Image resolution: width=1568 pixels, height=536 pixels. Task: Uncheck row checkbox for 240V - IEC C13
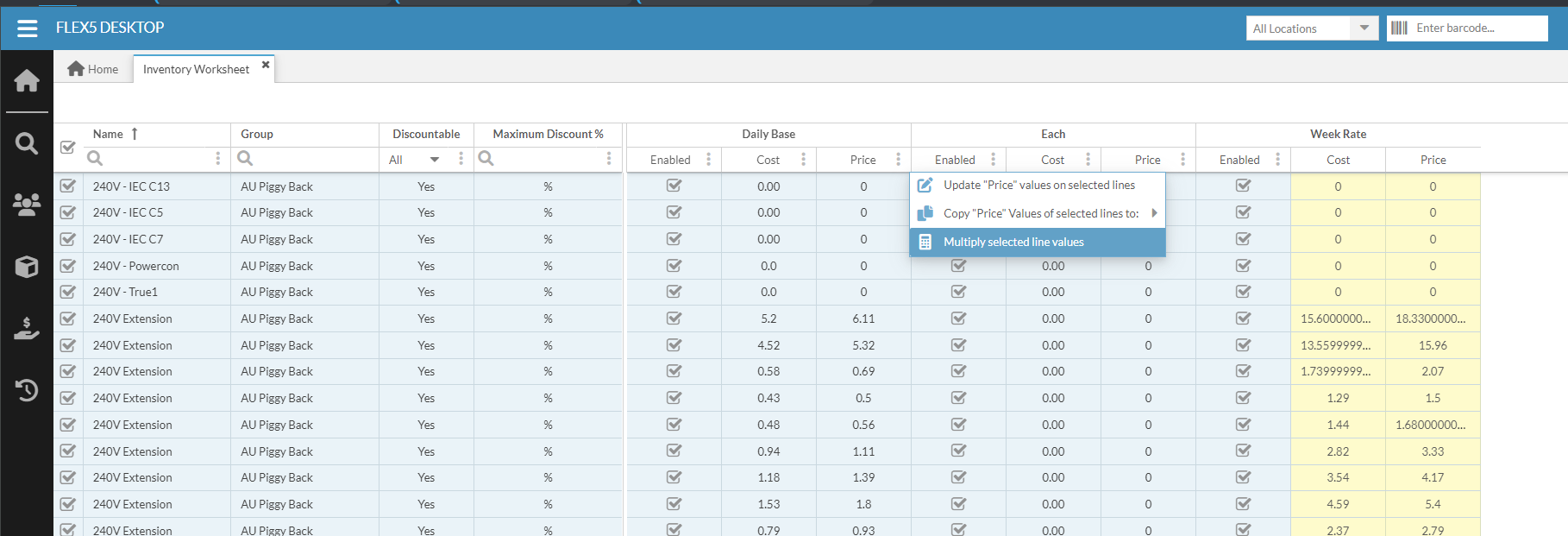coord(68,186)
